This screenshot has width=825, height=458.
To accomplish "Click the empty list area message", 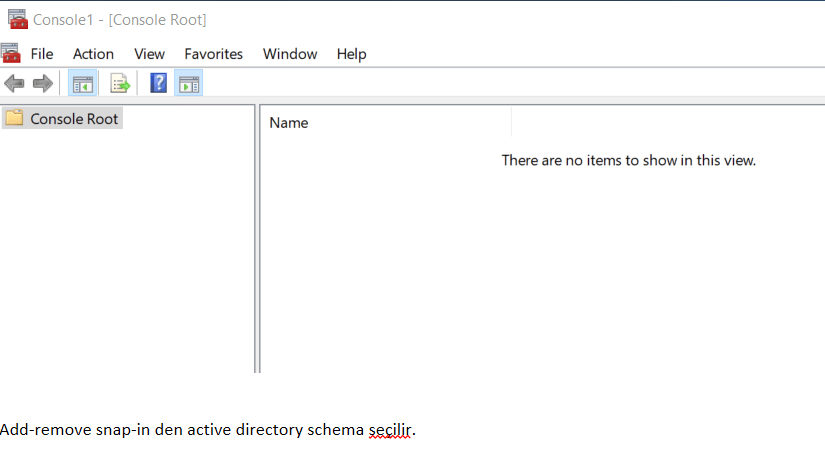I will (628, 160).
